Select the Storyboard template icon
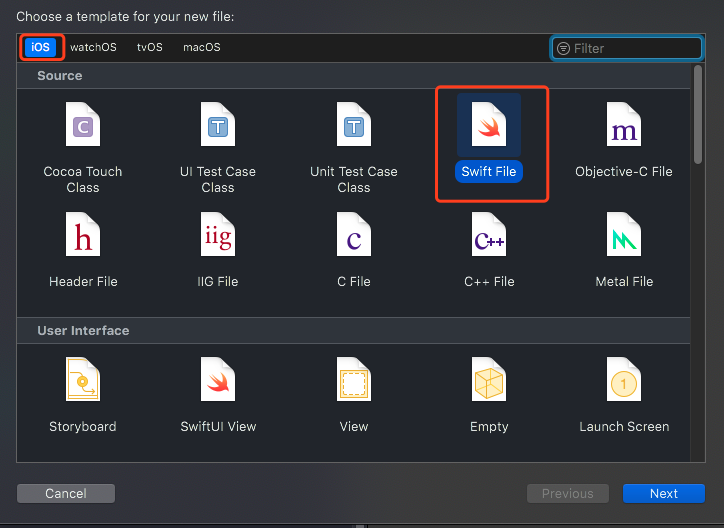The width and height of the screenshot is (724, 528). [83, 379]
